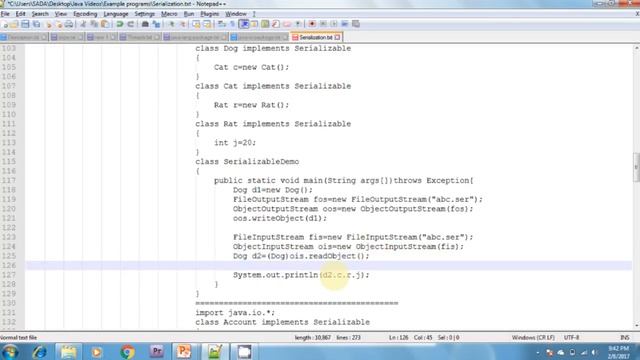
Task: Click the Zoom In toolbar icon
Action: tap(172, 24)
